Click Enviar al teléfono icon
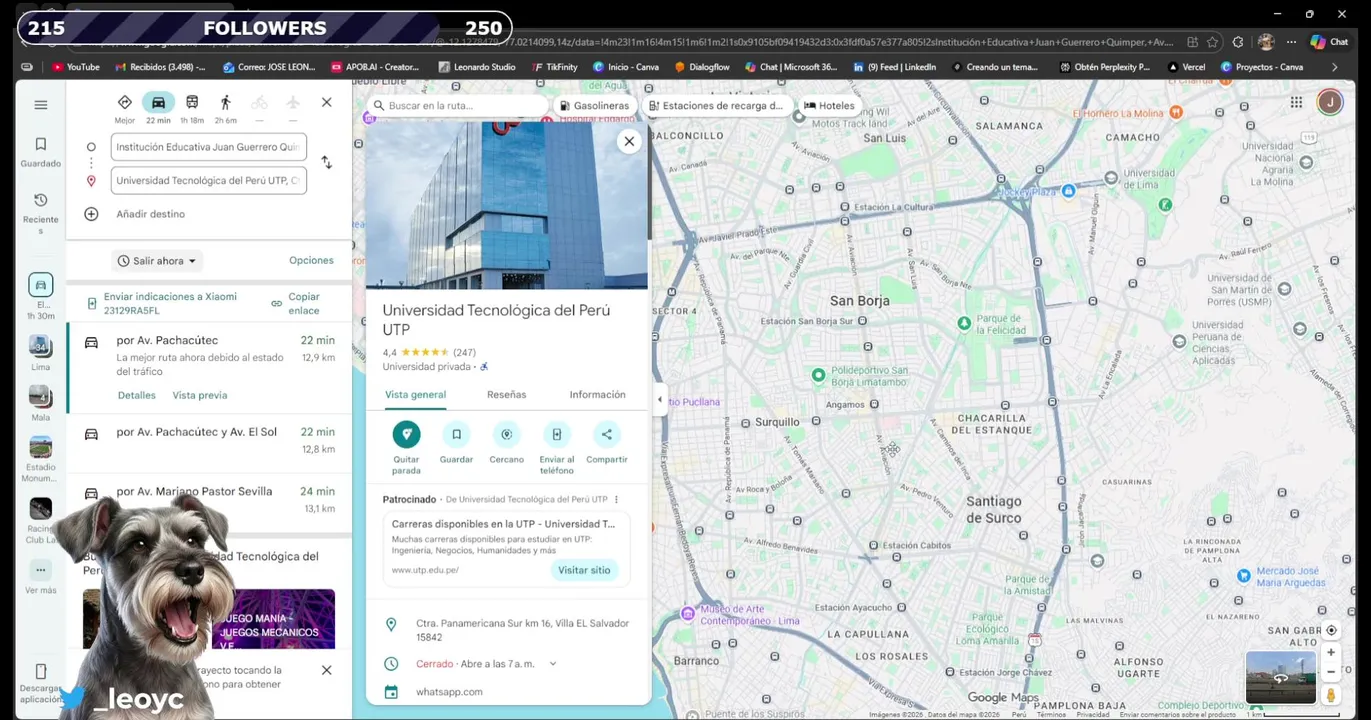The height and width of the screenshot is (720, 1371). [556, 434]
